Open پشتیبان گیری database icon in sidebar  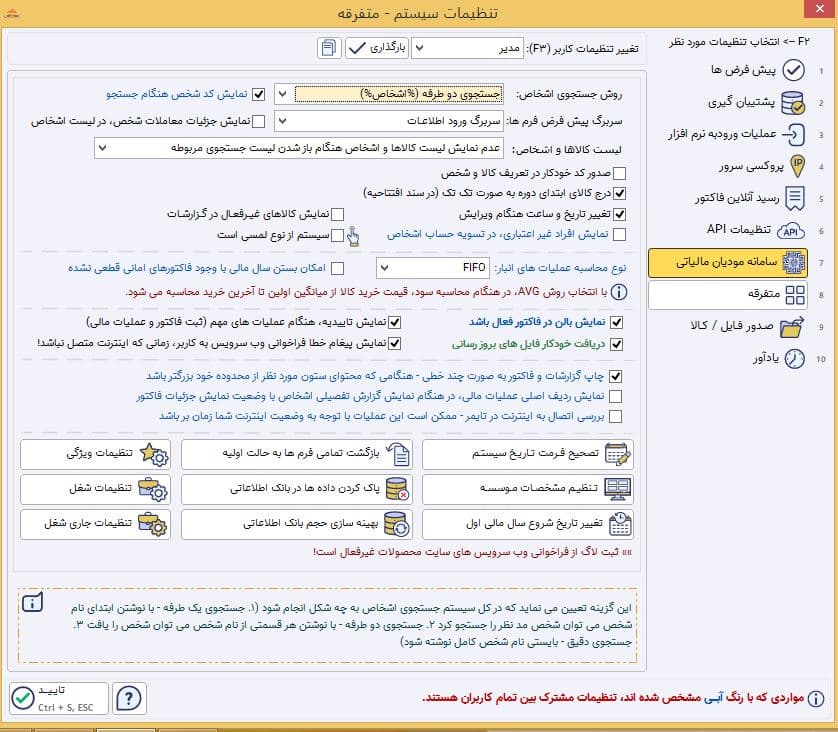tap(793, 103)
